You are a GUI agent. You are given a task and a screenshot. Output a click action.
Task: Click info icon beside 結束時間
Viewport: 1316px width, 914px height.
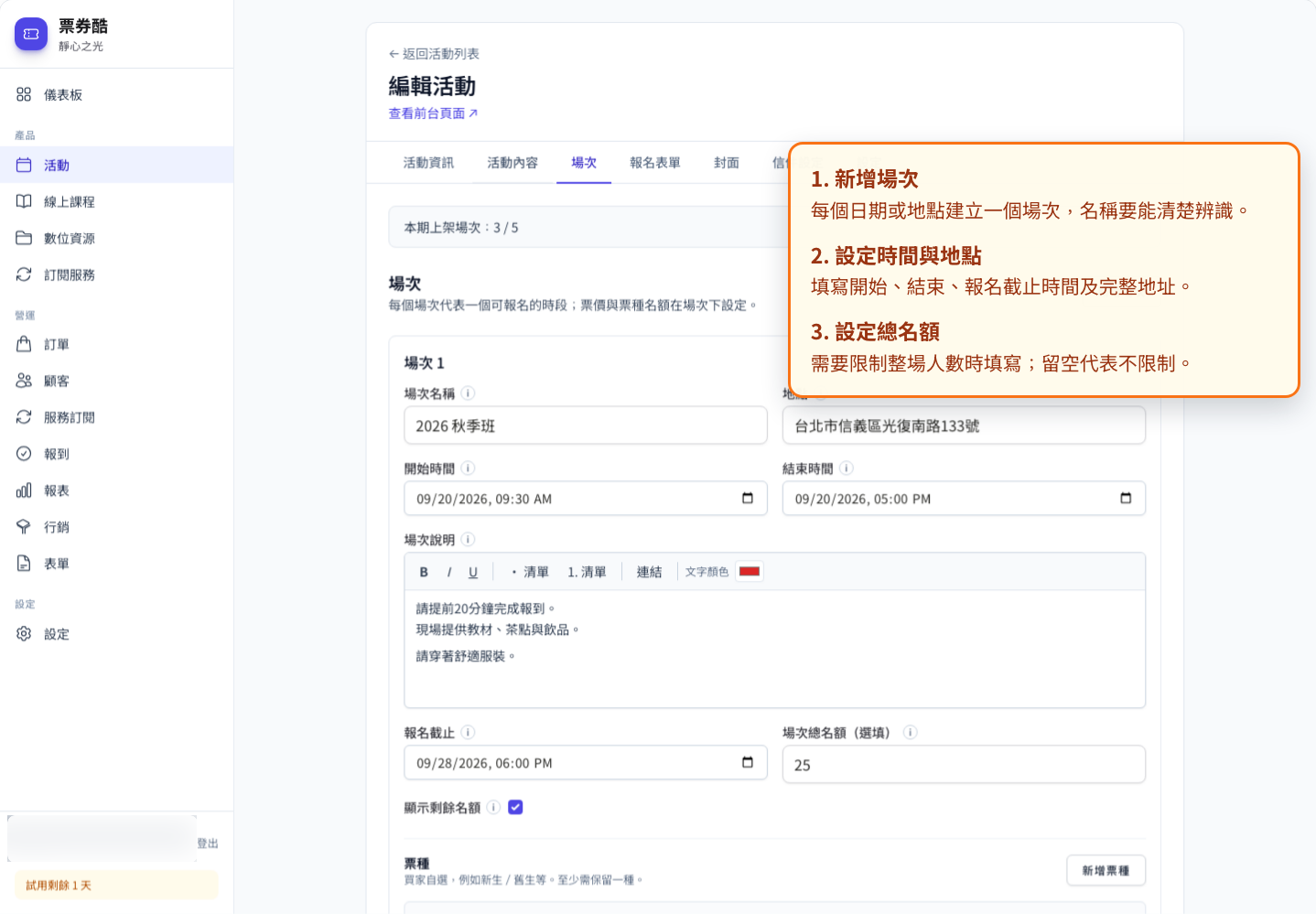(x=847, y=468)
